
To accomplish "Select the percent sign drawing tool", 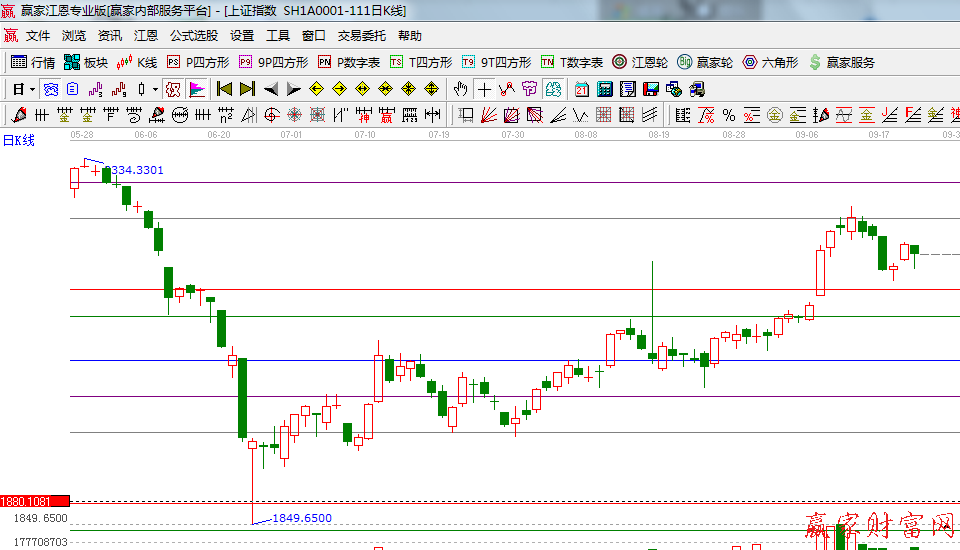I will (x=728, y=115).
